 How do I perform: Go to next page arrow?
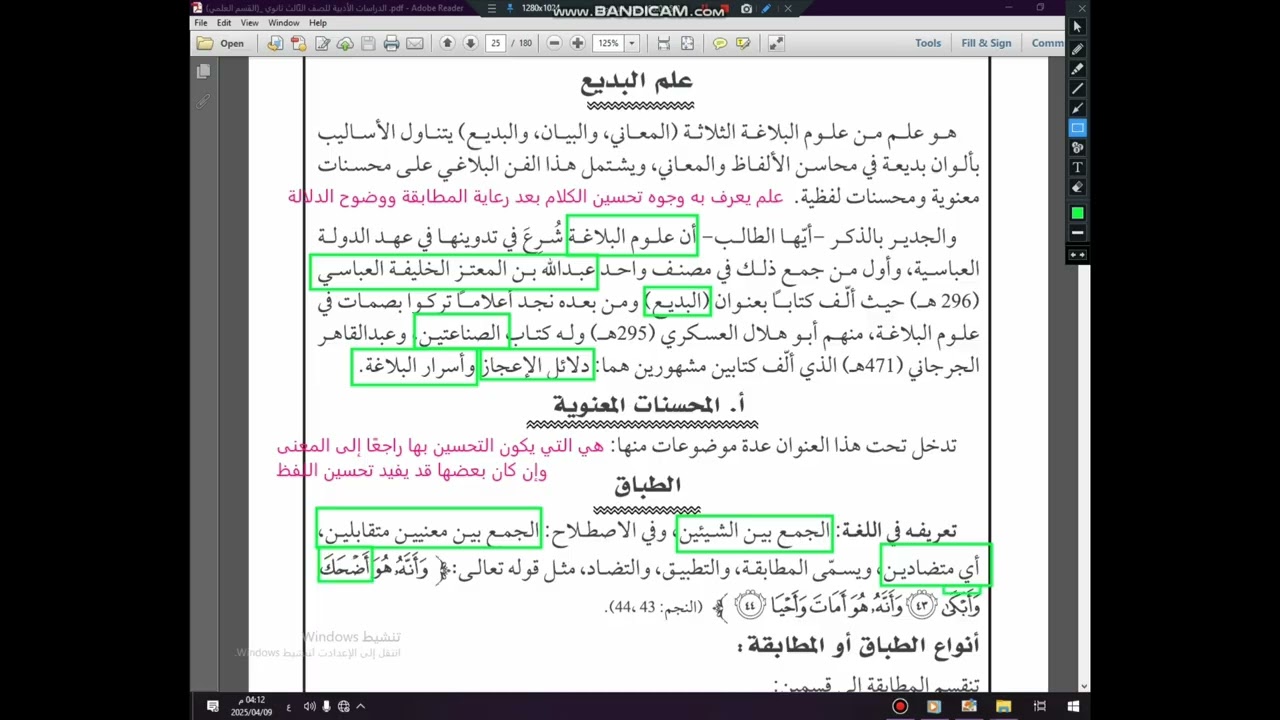click(470, 43)
